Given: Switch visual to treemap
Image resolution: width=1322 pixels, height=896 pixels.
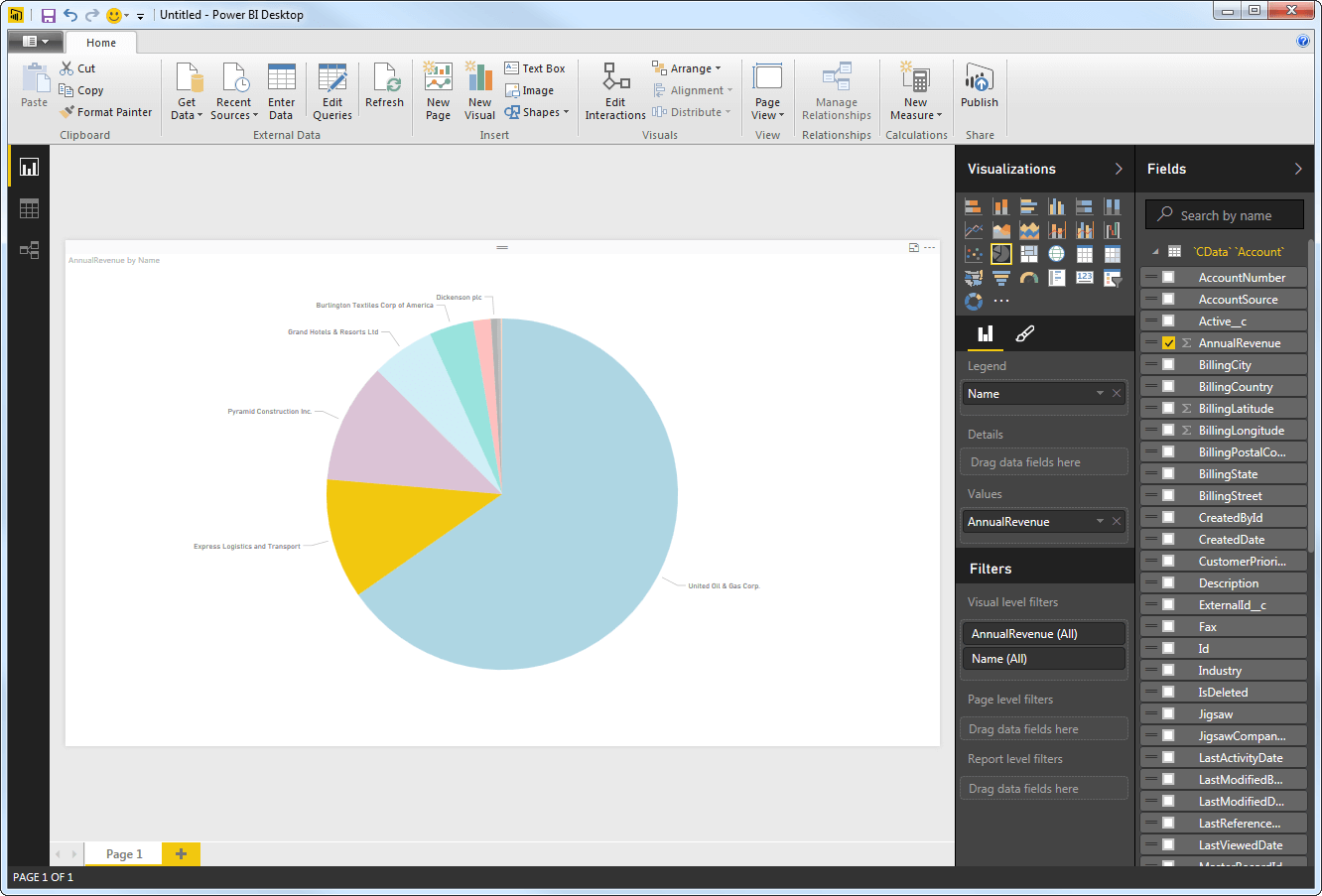Looking at the screenshot, I should pos(1029,254).
